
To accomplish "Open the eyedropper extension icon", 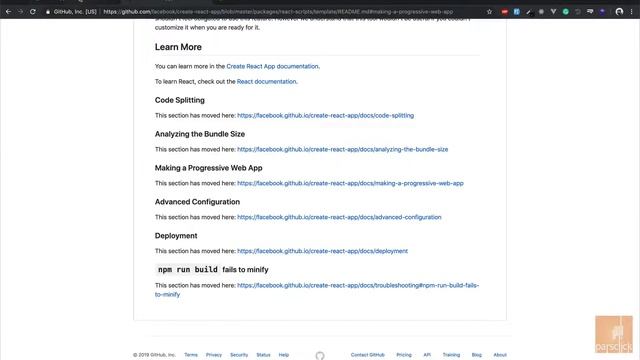I will pyautogui.click(x=529, y=12).
